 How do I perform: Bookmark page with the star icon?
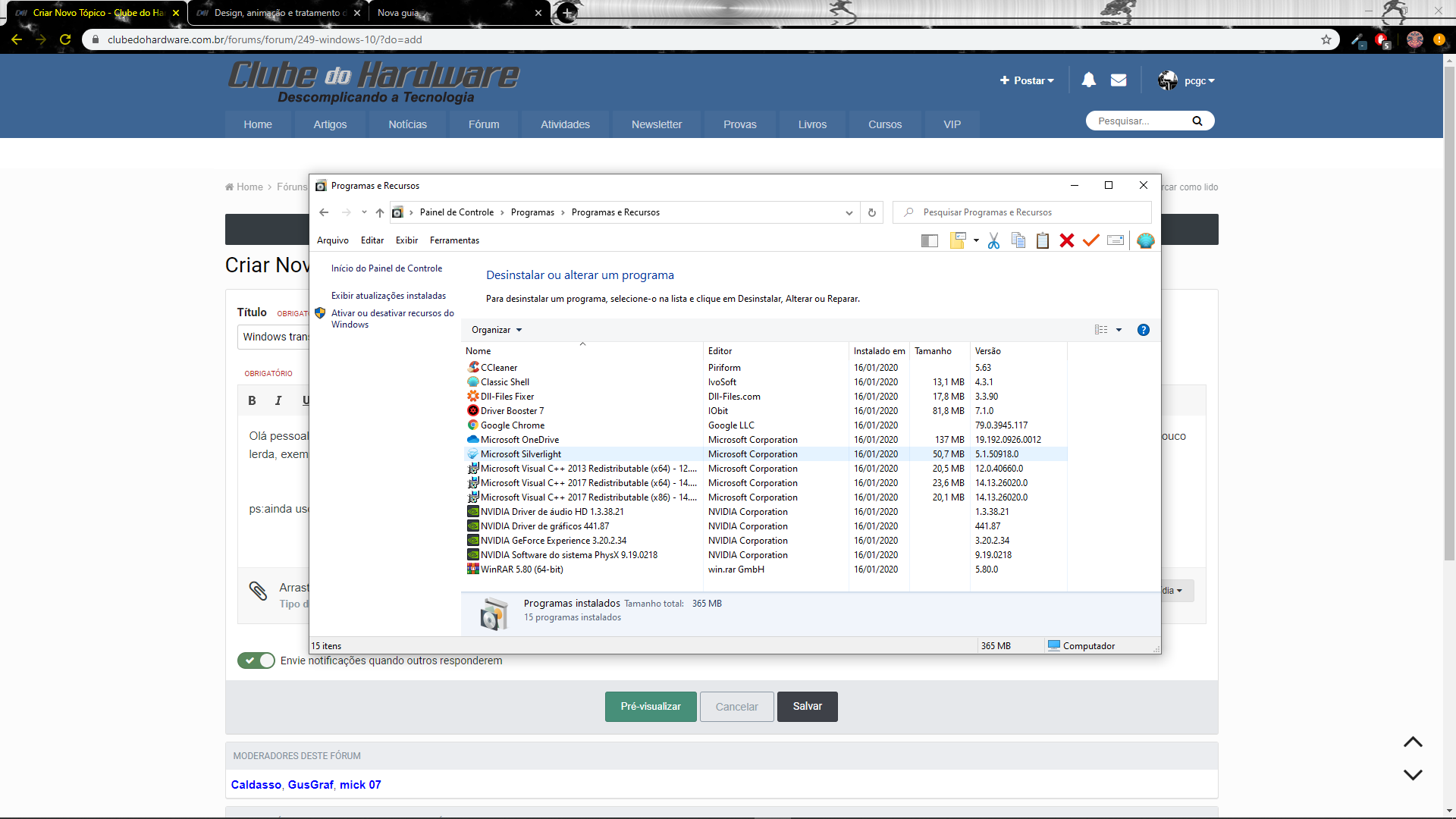tap(1326, 39)
